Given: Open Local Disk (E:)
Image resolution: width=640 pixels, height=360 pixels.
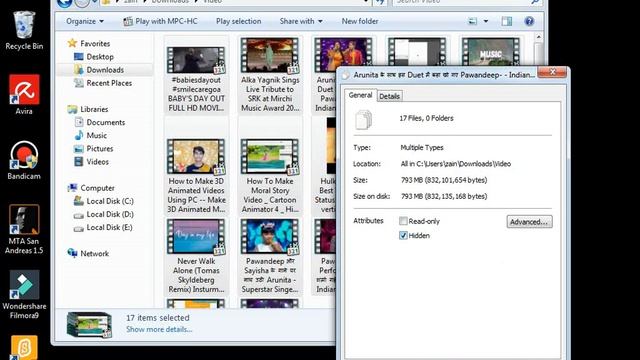Looking at the screenshot, I should (x=109, y=227).
